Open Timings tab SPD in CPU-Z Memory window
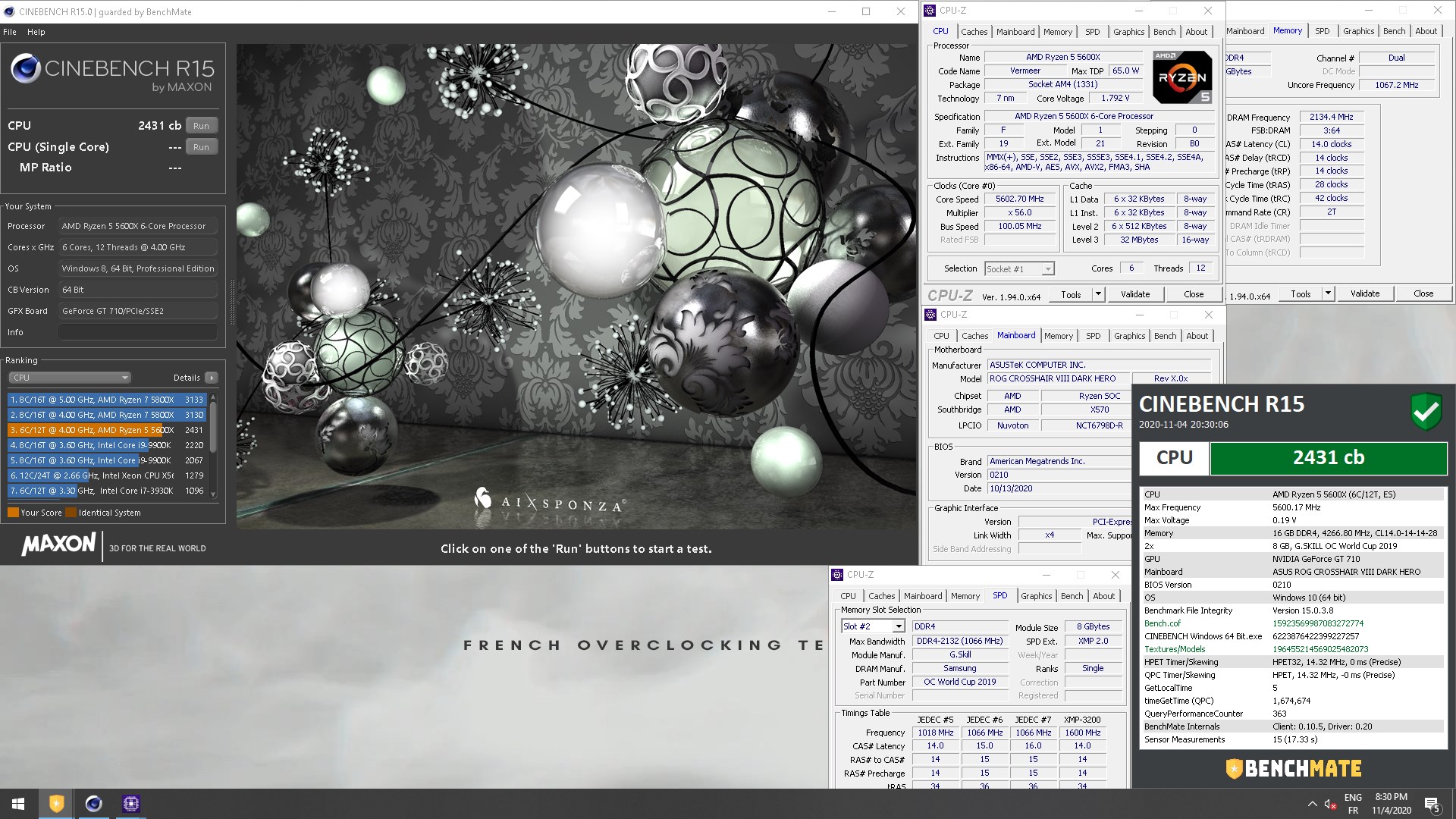Viewport: 1456px width, 819px height. (1323, 31)
